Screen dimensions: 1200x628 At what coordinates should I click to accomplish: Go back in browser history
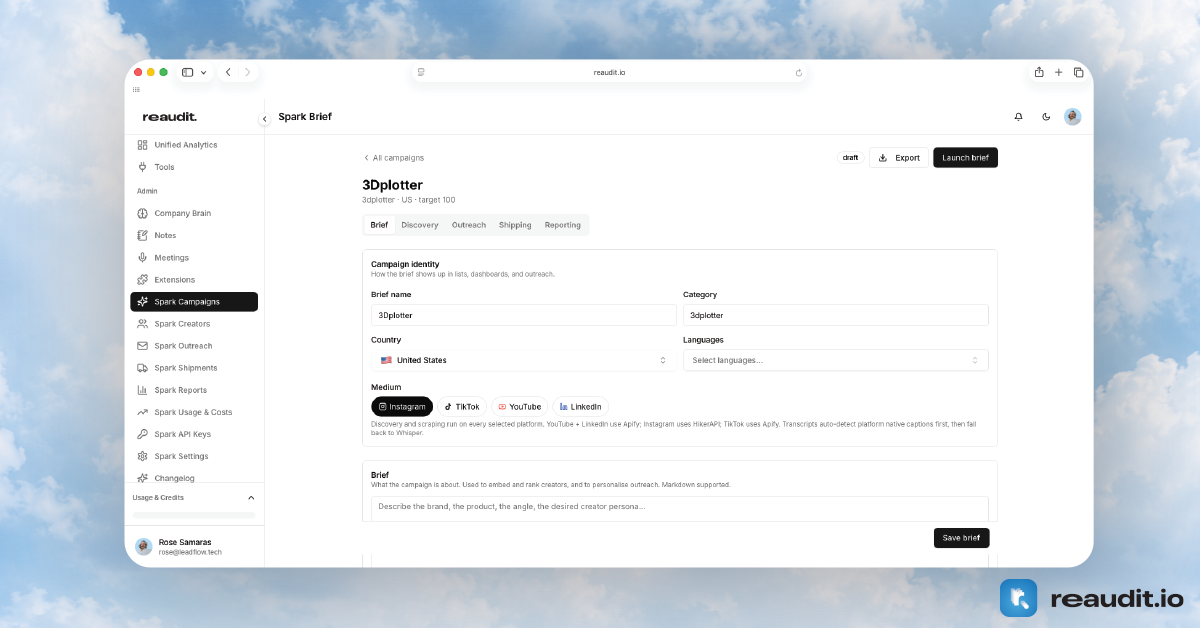tap(228, 72)
